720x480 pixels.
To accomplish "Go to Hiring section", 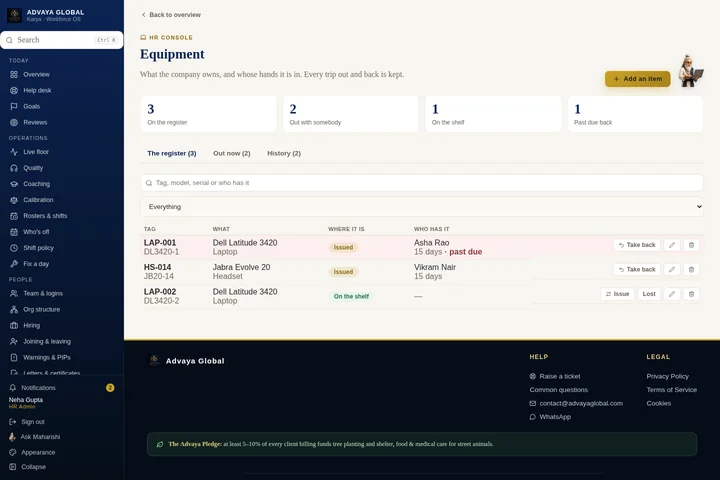I will (31, 325).
